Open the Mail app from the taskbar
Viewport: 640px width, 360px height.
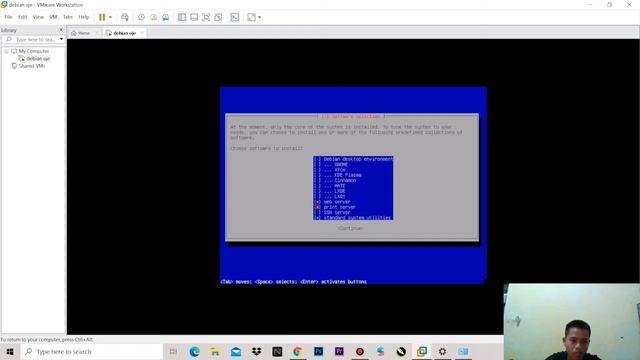(x=236, y=351)
